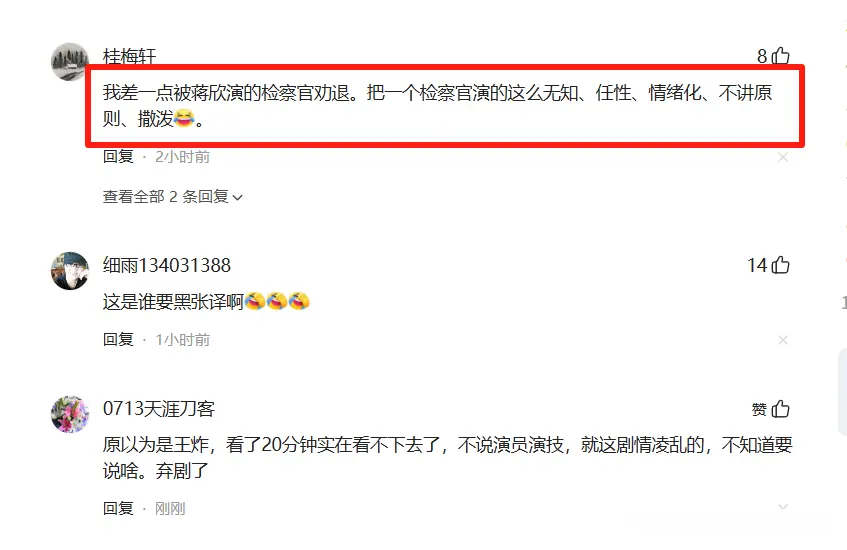847x550 pixels.
Task: Open 细雨134031388's avatar picture
Action: pyautogui.click(x=70, y=271)
